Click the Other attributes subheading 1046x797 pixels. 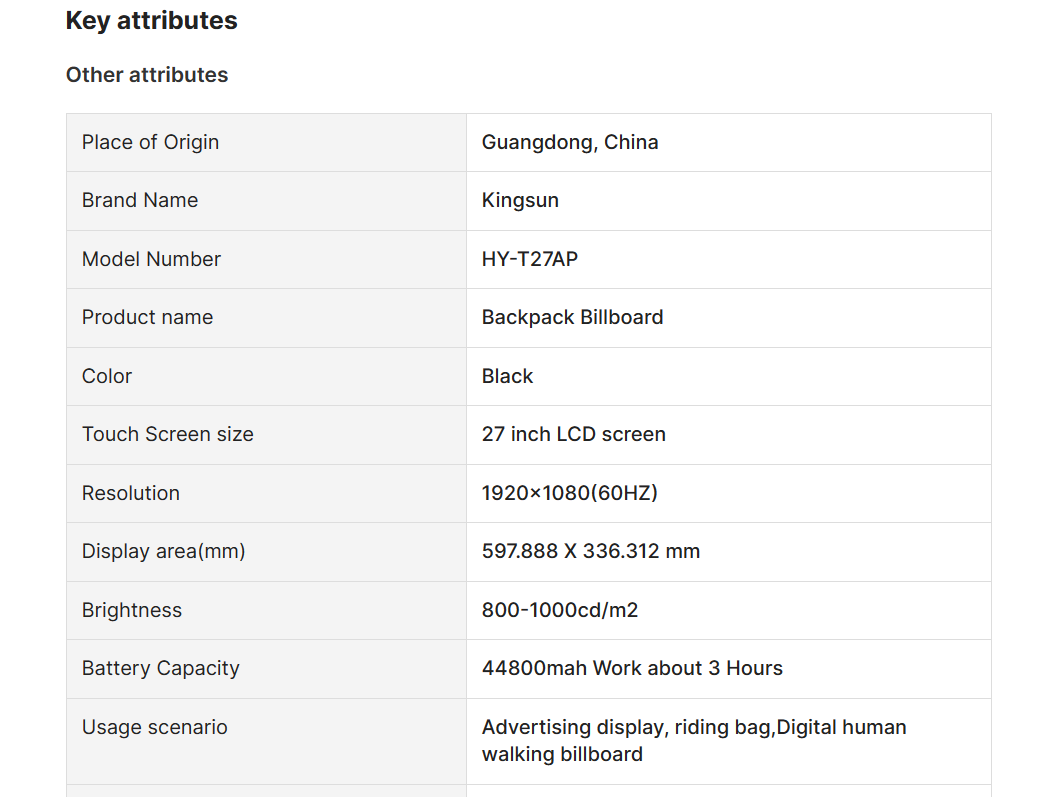[x=147, y=75]
